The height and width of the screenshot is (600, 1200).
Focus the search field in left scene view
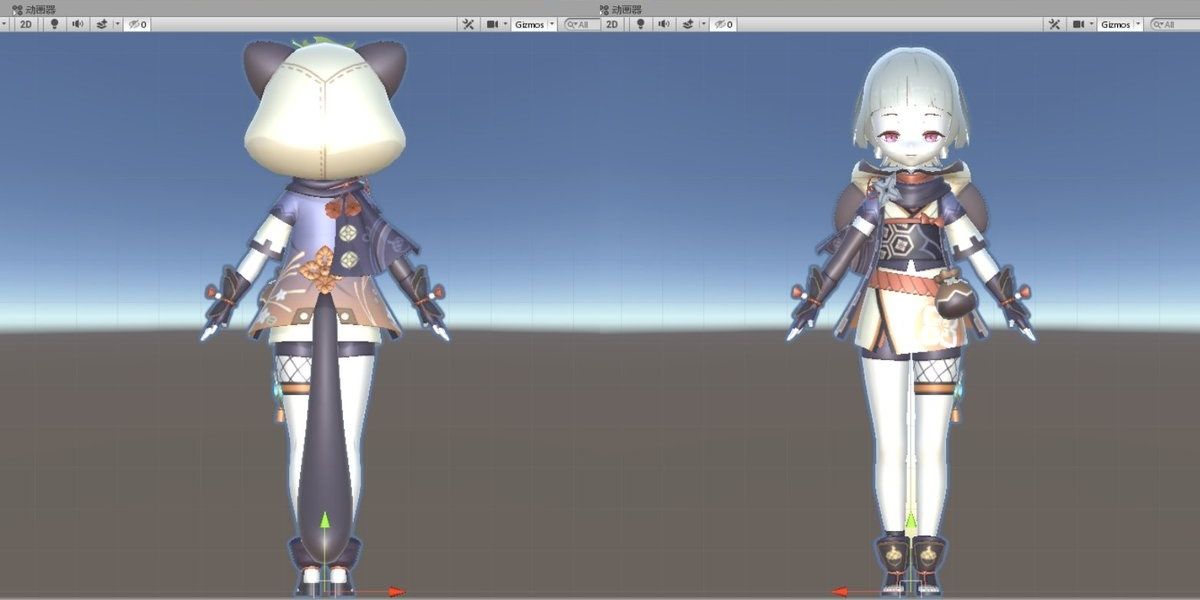580,24
